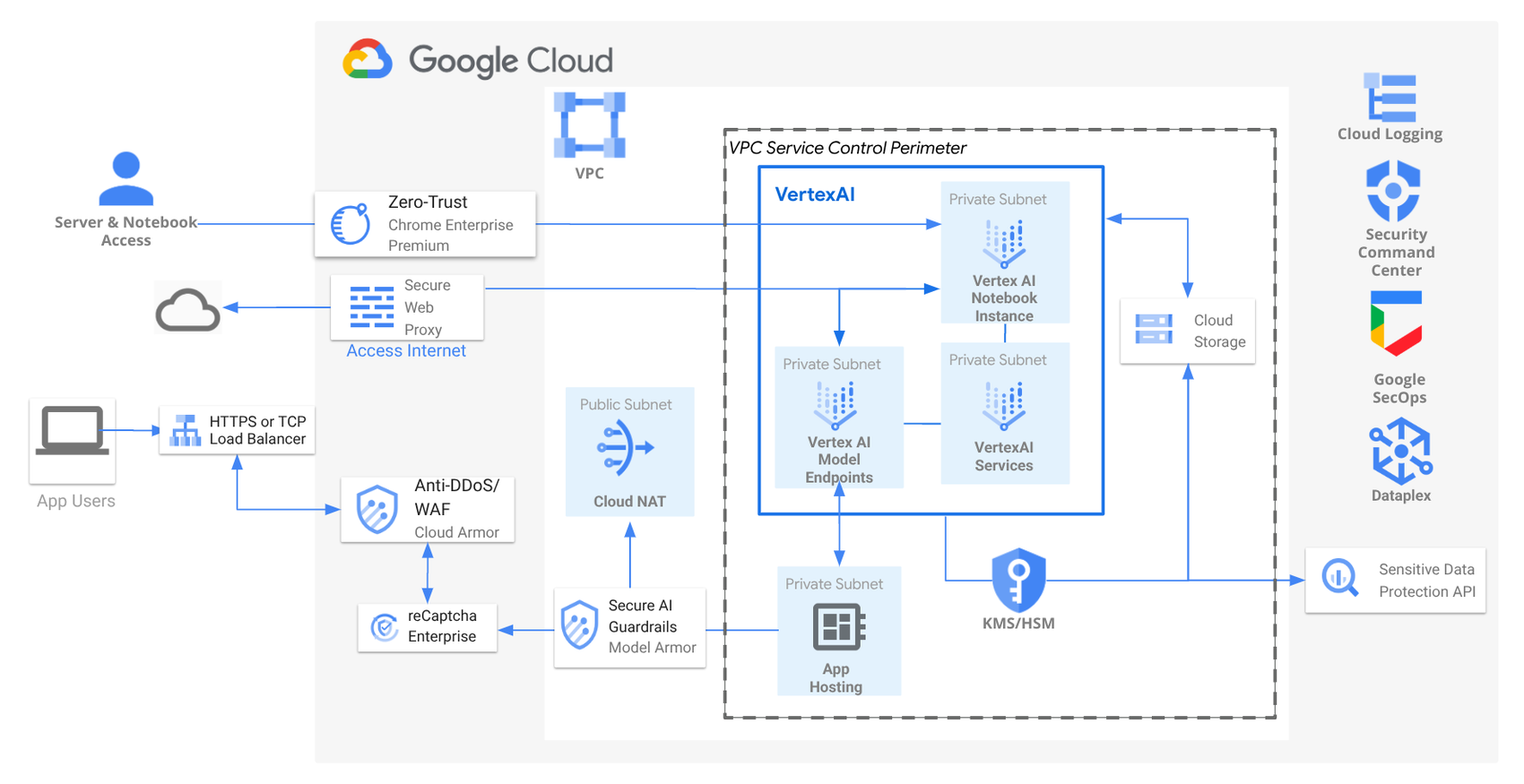Select the KMS/HSM label
The image size is (1524, 784).
(1018, 623)
